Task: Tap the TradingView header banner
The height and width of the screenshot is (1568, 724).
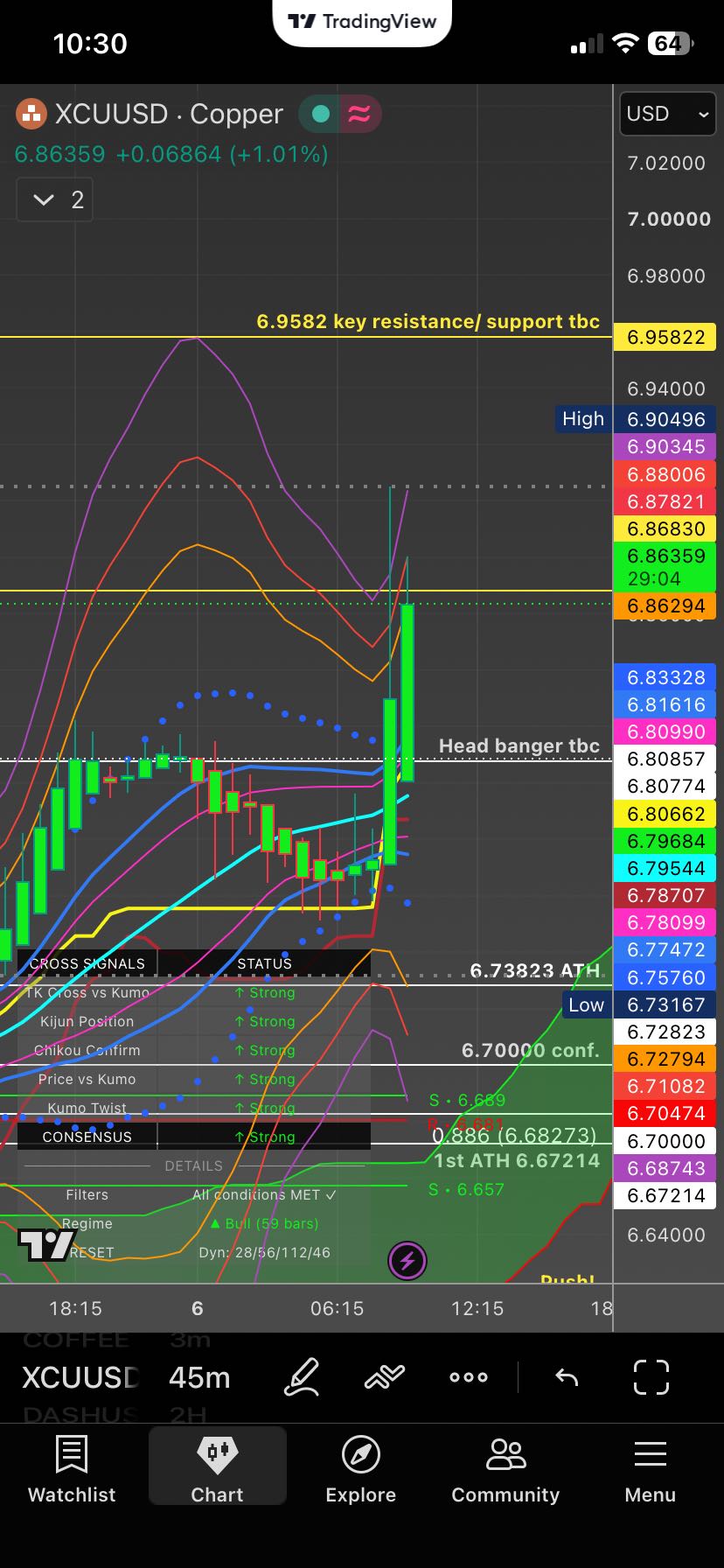Action: tap(362, 22)
